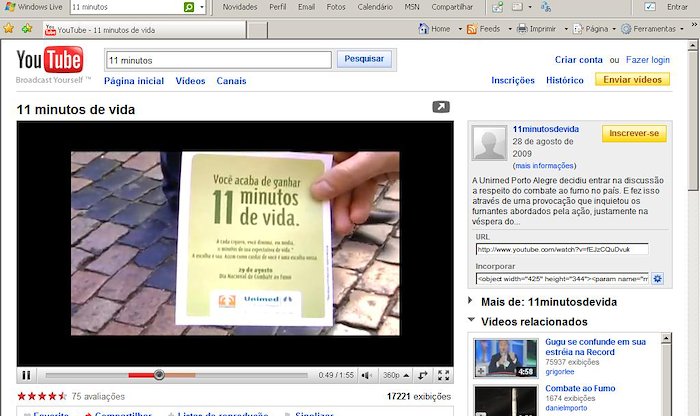Screen dimensions: 700x416
Task: Open the Feeds dropdown arrow
Action: click(x=510, y=29)
